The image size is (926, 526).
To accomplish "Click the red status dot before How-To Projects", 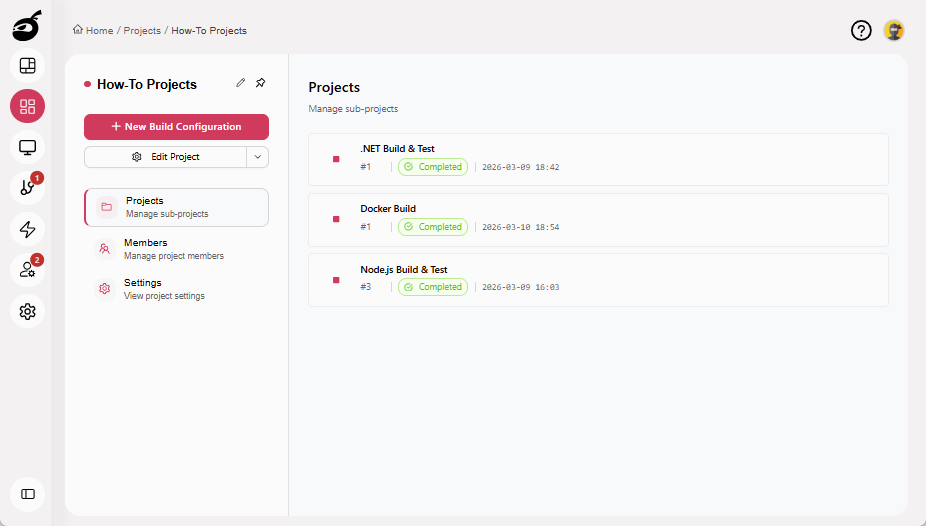I will 87,84.
